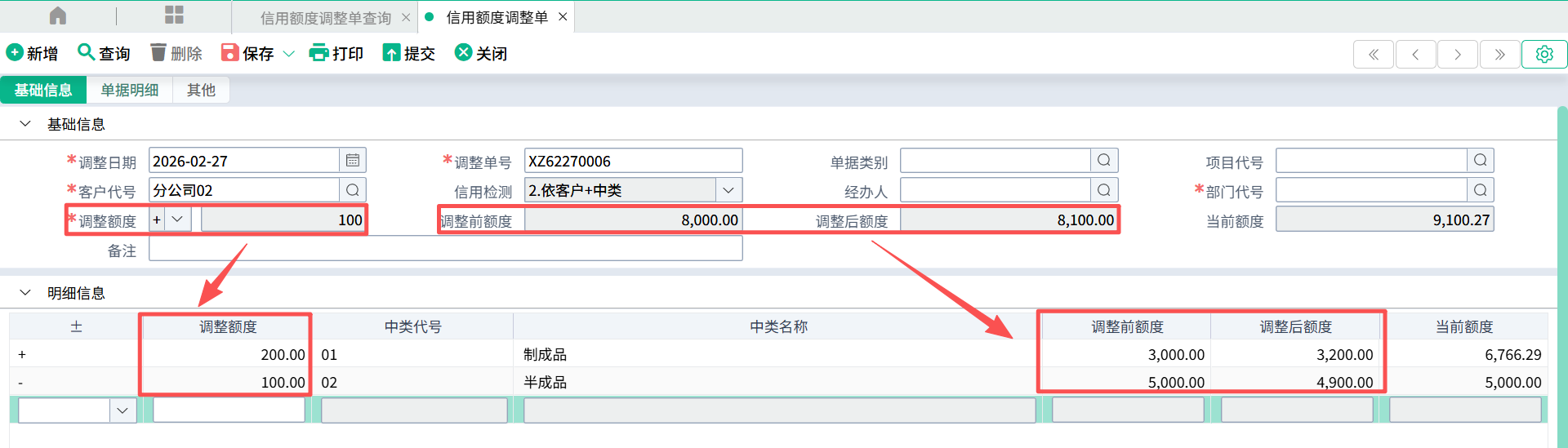Jump to first record with double-left arrow

[x=1374, y=55]
